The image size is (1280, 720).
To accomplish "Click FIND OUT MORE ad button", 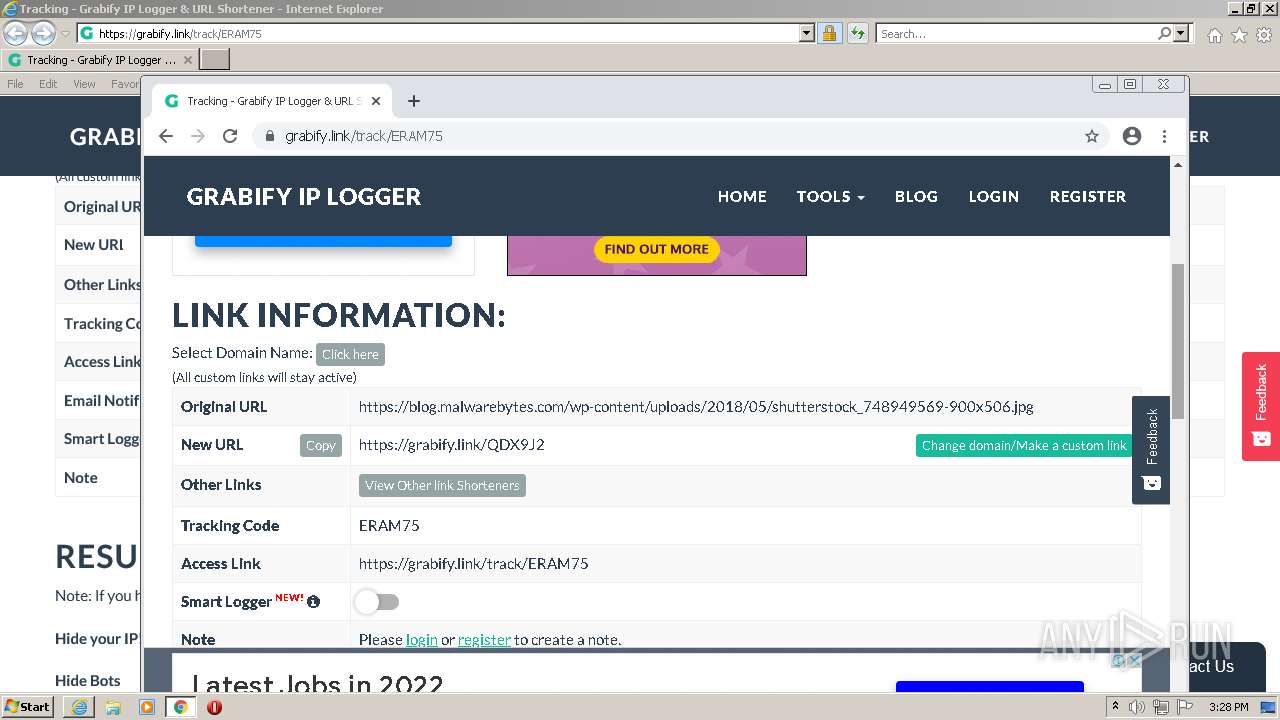I will pyautogui.click(x=656, y=249).
